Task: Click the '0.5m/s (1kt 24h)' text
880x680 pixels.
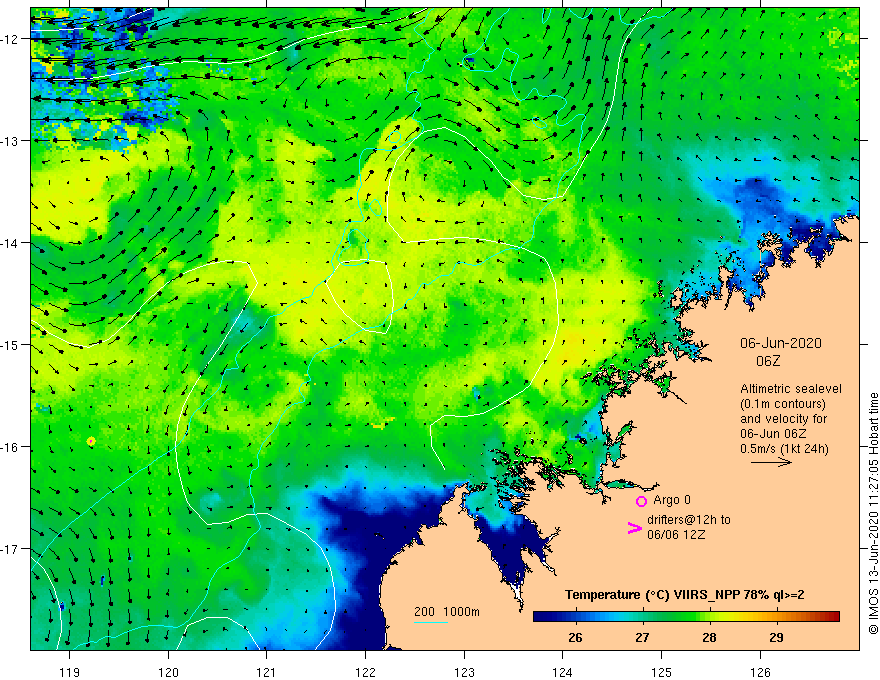Action: (x=784, y=449)
